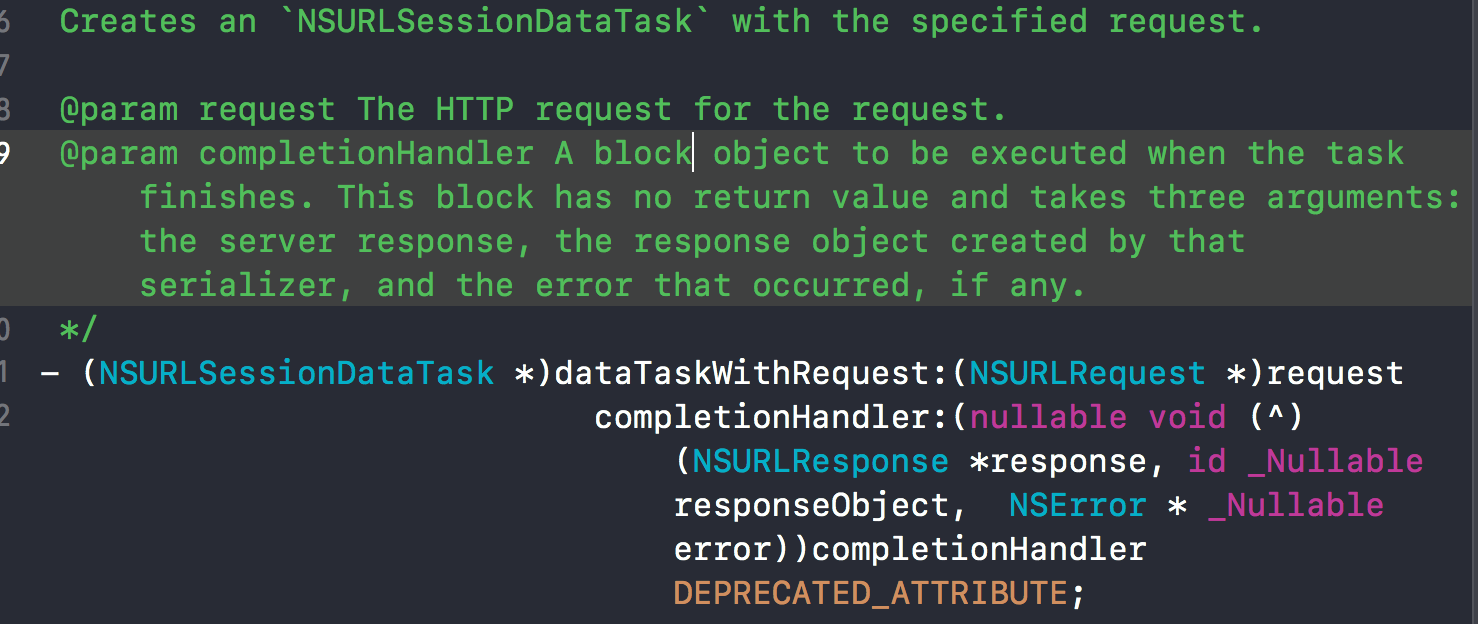Click the semicolon after DEPRECATED_ATTRIBUTE
This screenshot has width=1478, height=624.
point(1077,593)
